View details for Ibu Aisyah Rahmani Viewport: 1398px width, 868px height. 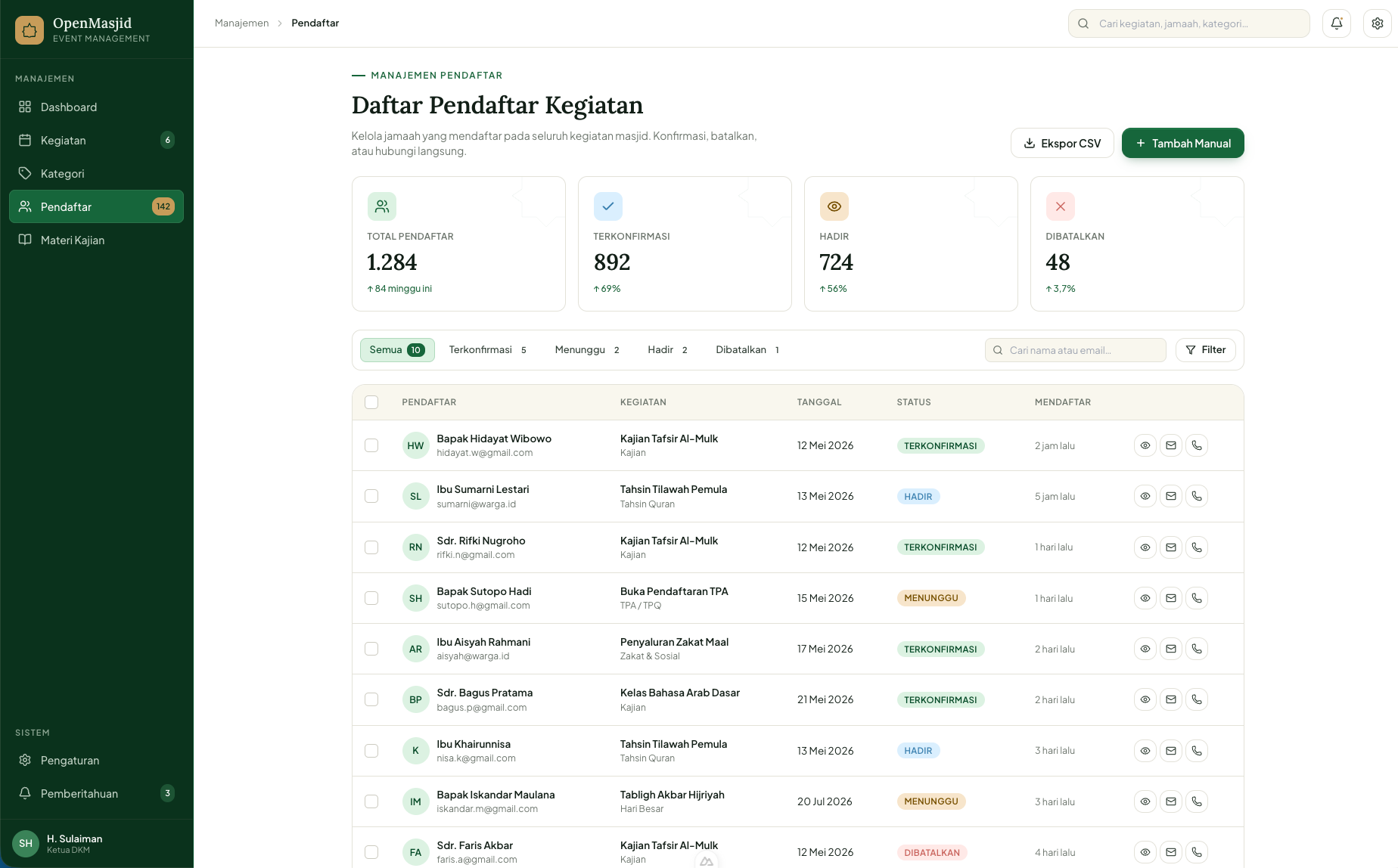[x=1145, y=649]
